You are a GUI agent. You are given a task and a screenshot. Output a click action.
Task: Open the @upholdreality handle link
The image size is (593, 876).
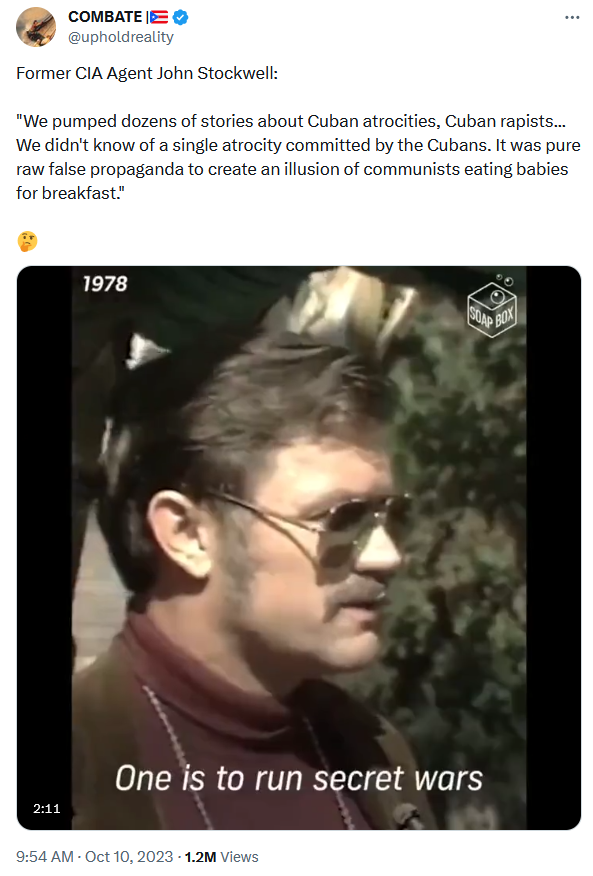121,37
